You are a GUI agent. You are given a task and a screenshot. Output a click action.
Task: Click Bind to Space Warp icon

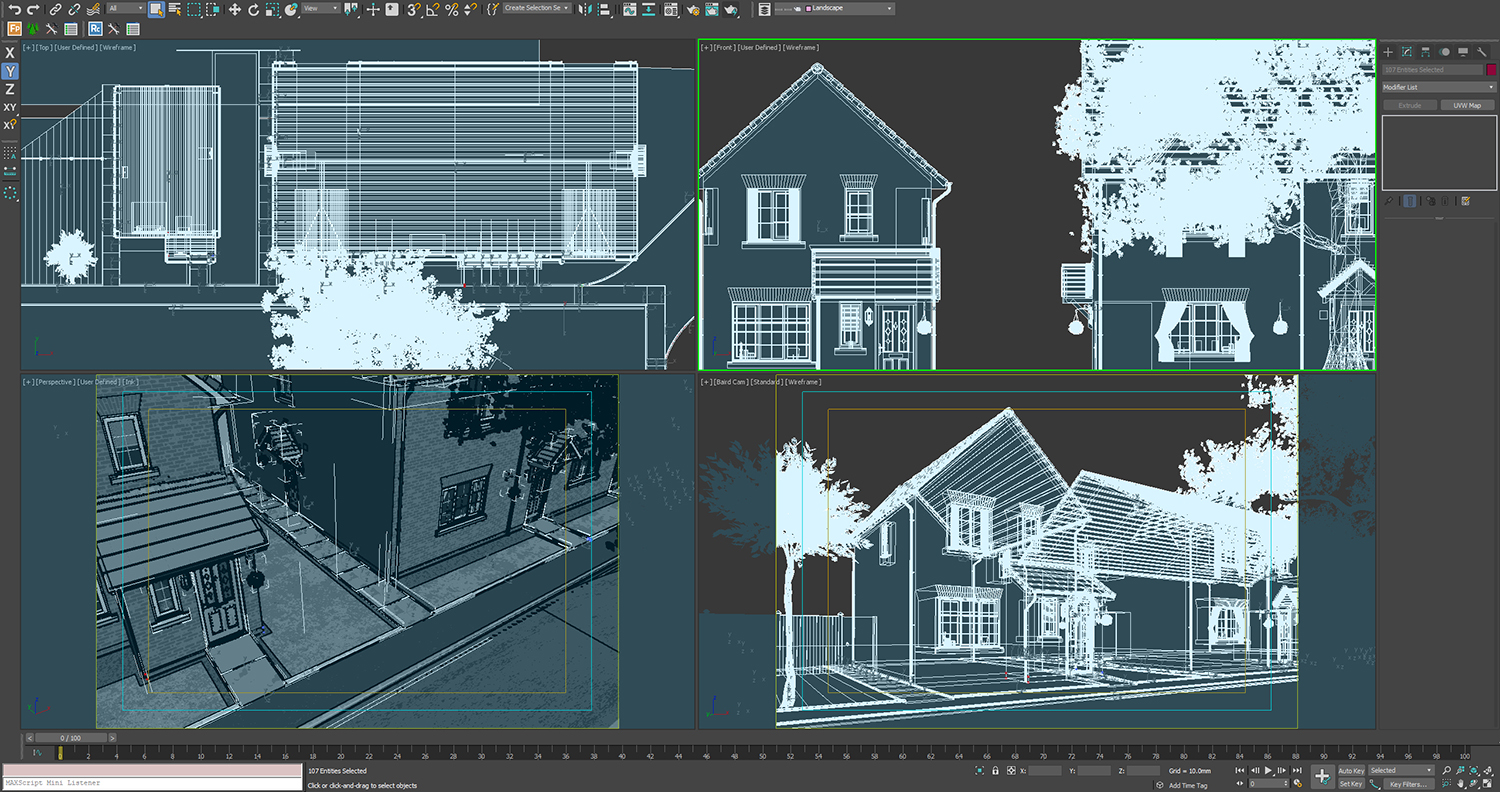pyautogui.click(x=93, y=9)
